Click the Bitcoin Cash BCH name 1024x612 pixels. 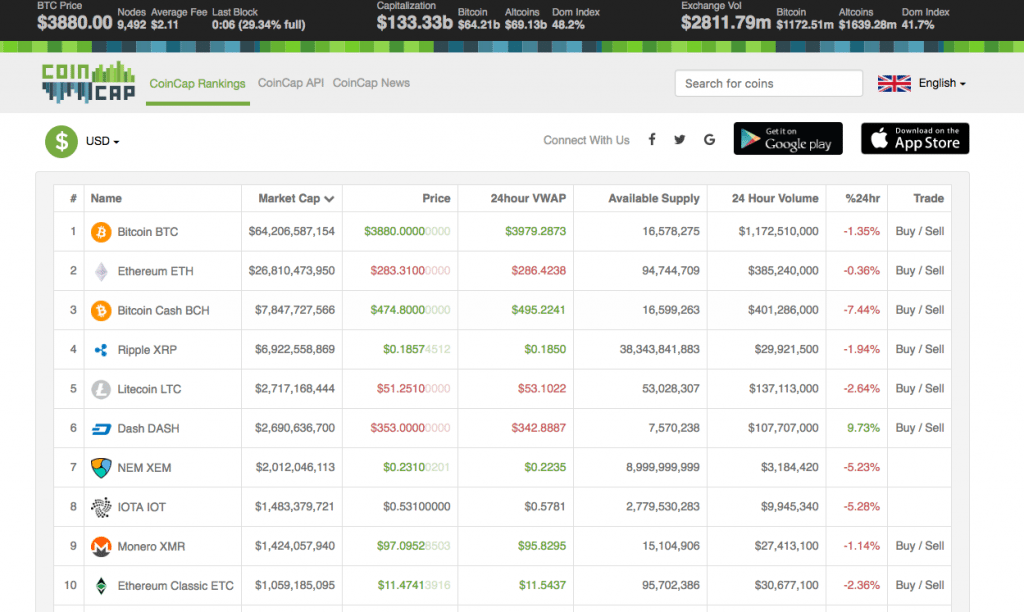pos(163,310)
